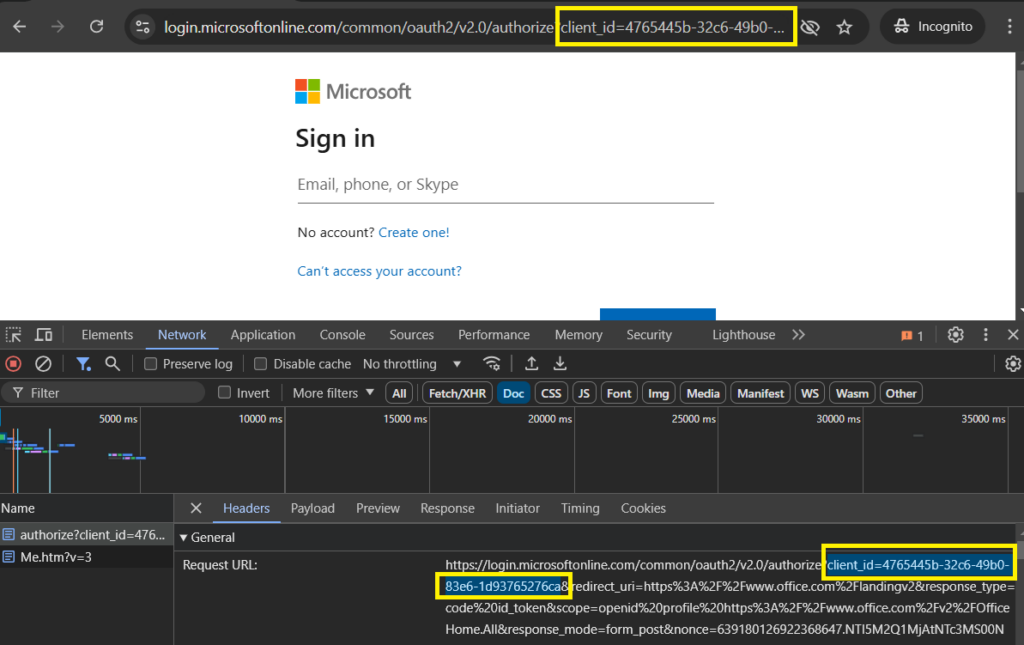Screen dimensions: 1024x645
Task: Open DevTools settings gear
Action: pos(955,335)
